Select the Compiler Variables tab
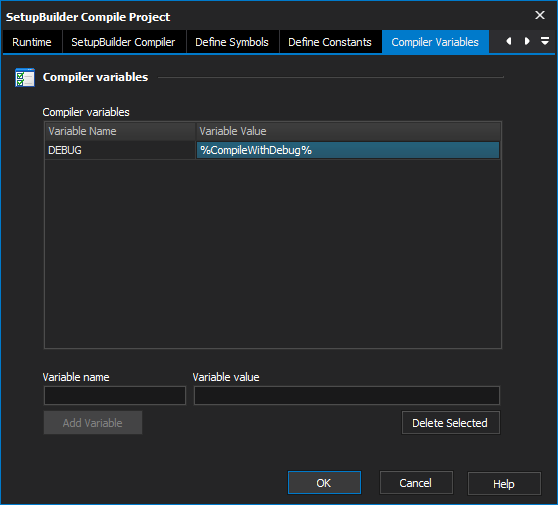The width and height of the screenshot is (558, 505). point(435,42)
